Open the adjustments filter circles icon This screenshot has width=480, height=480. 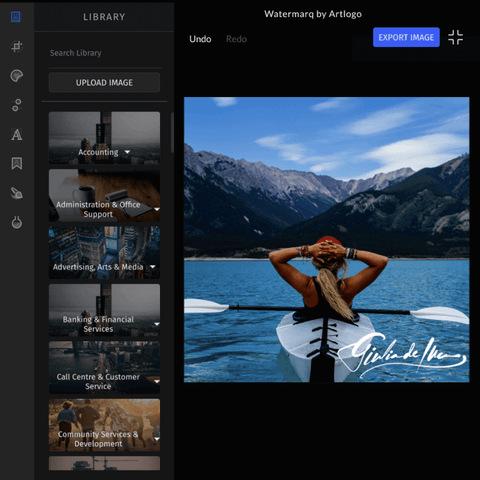16,105
